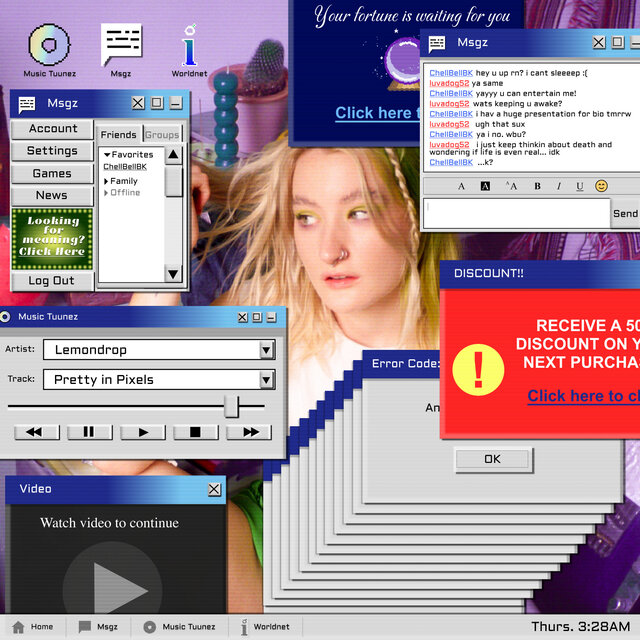Close the chat Msgz window

599,42
